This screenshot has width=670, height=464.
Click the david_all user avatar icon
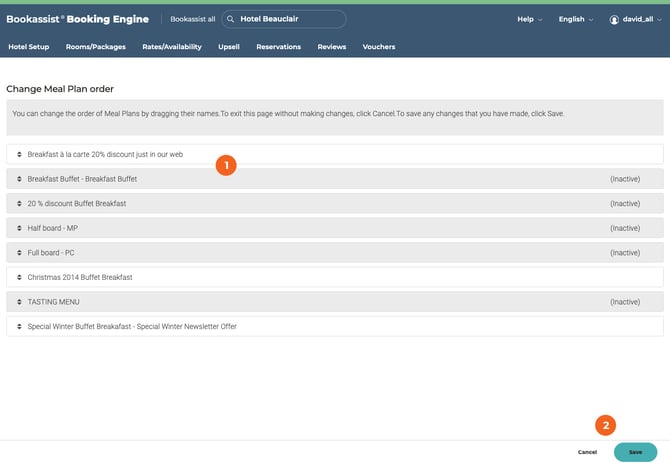[x=615, y=19]
